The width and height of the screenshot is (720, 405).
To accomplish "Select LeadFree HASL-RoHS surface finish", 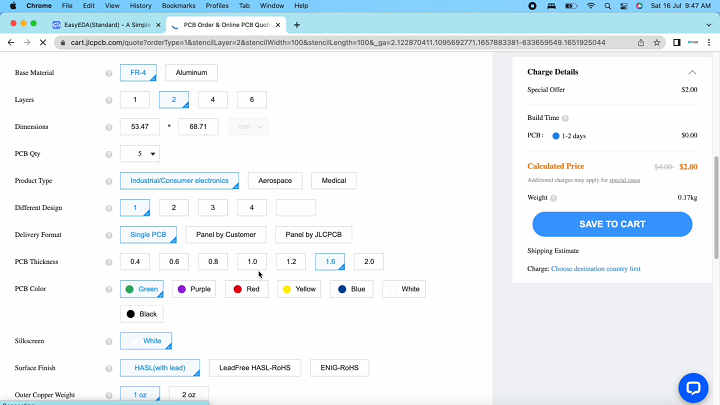I will pyautogui.click(x=255, y=368).
